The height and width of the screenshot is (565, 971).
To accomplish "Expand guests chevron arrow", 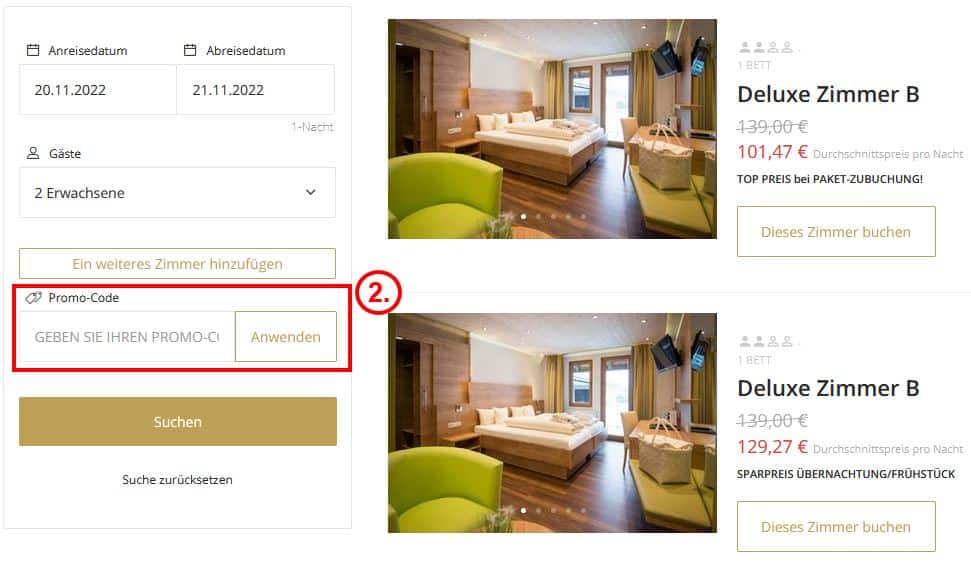I will (x=311, y=193).
